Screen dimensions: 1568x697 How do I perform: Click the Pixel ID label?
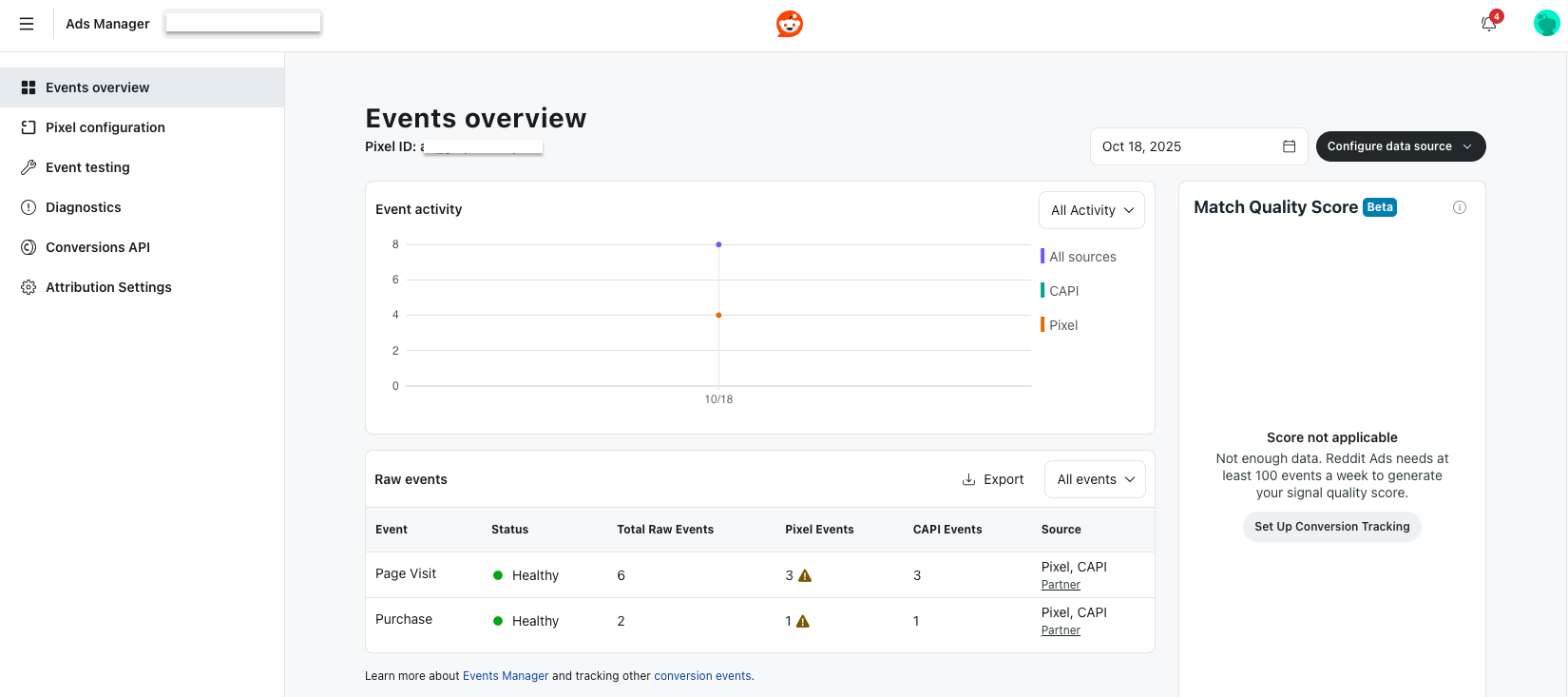[x=391, y=146]
